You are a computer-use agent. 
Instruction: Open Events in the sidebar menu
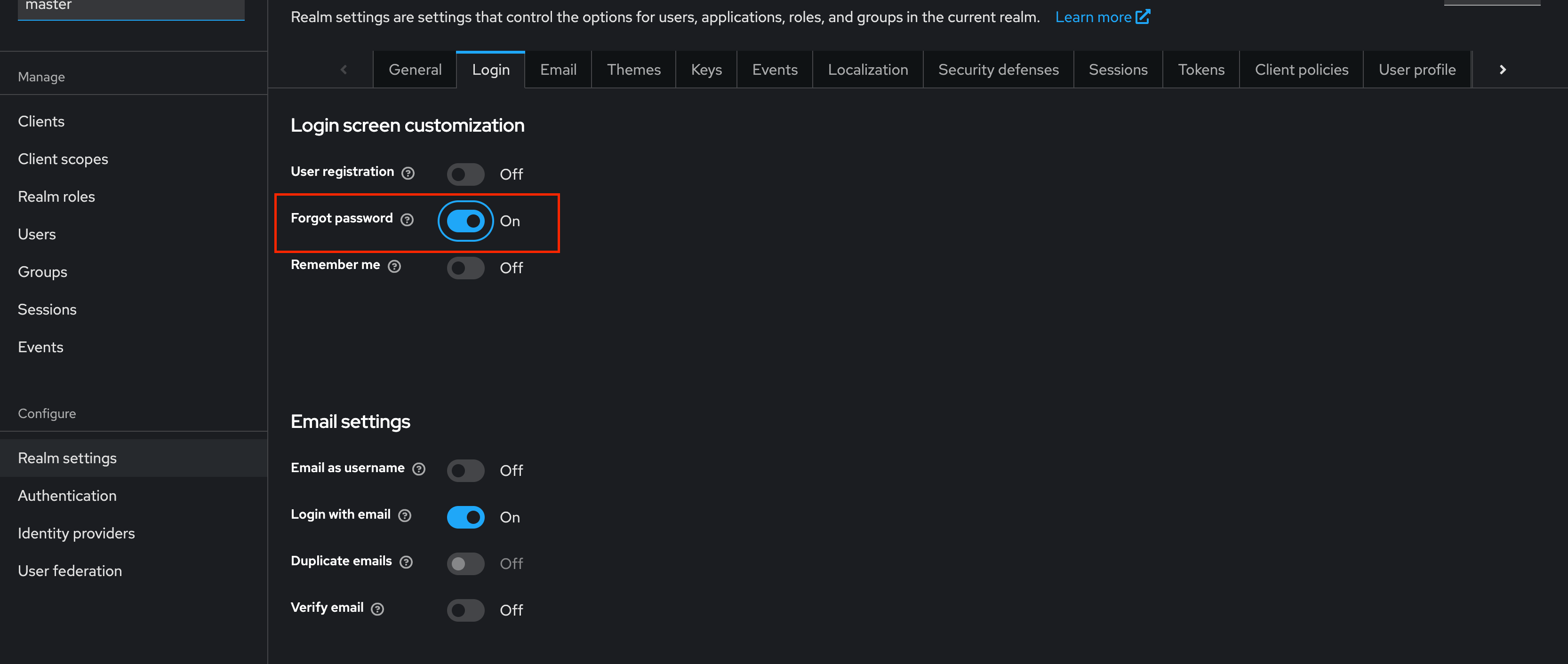coord(133,347)
